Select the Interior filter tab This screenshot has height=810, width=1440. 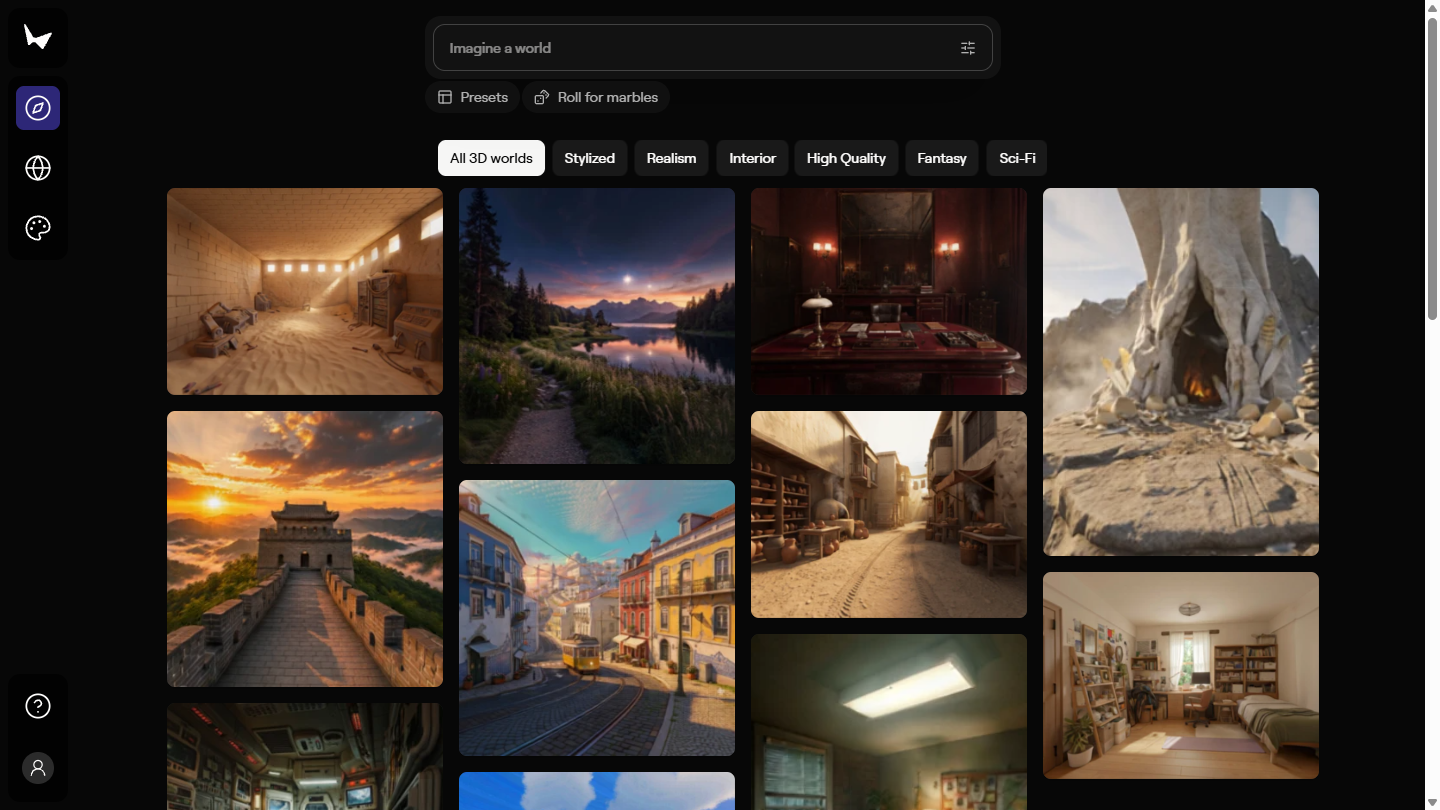[x=753, y=158]
